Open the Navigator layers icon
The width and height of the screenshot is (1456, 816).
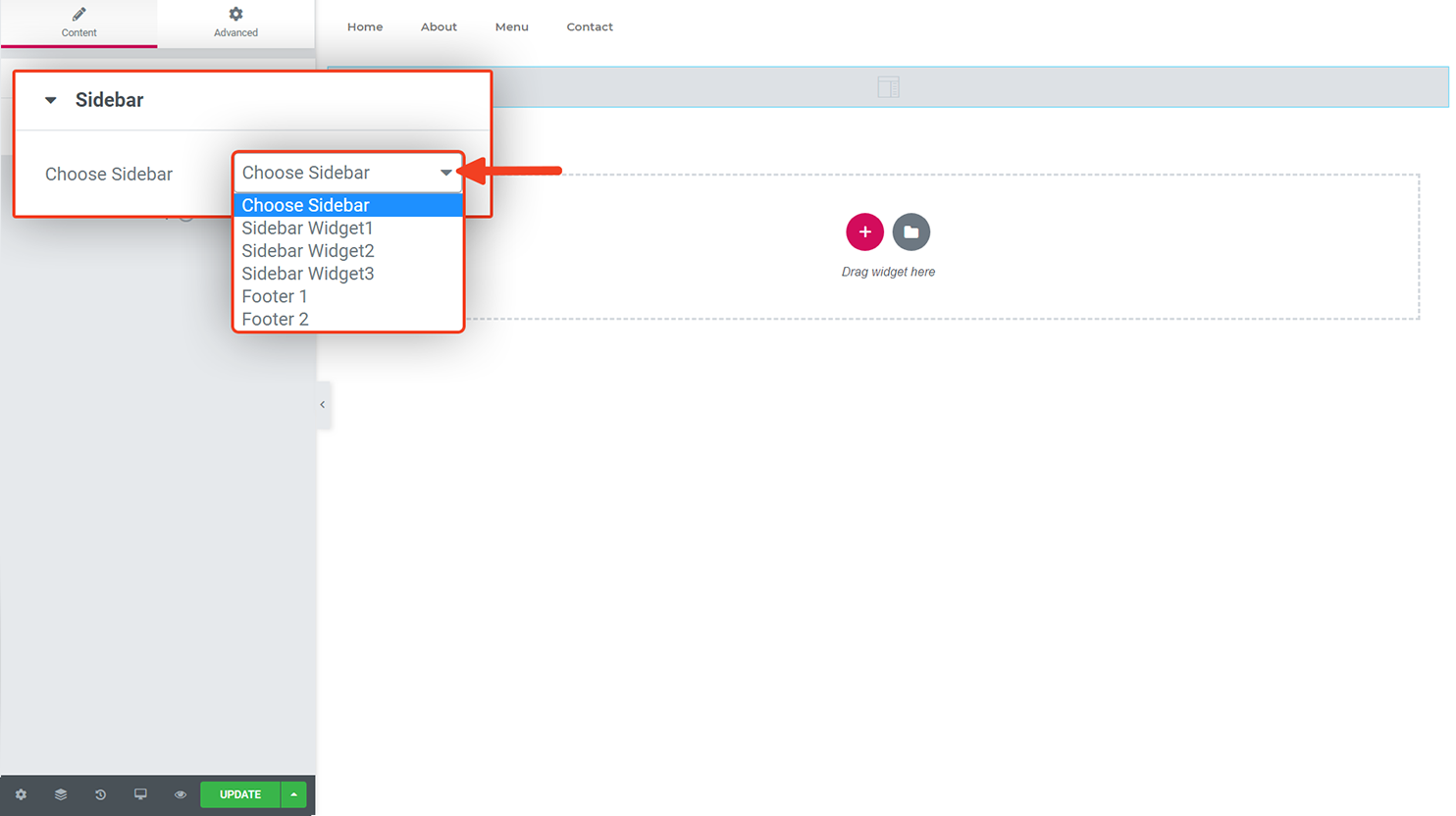click(61, 794)
